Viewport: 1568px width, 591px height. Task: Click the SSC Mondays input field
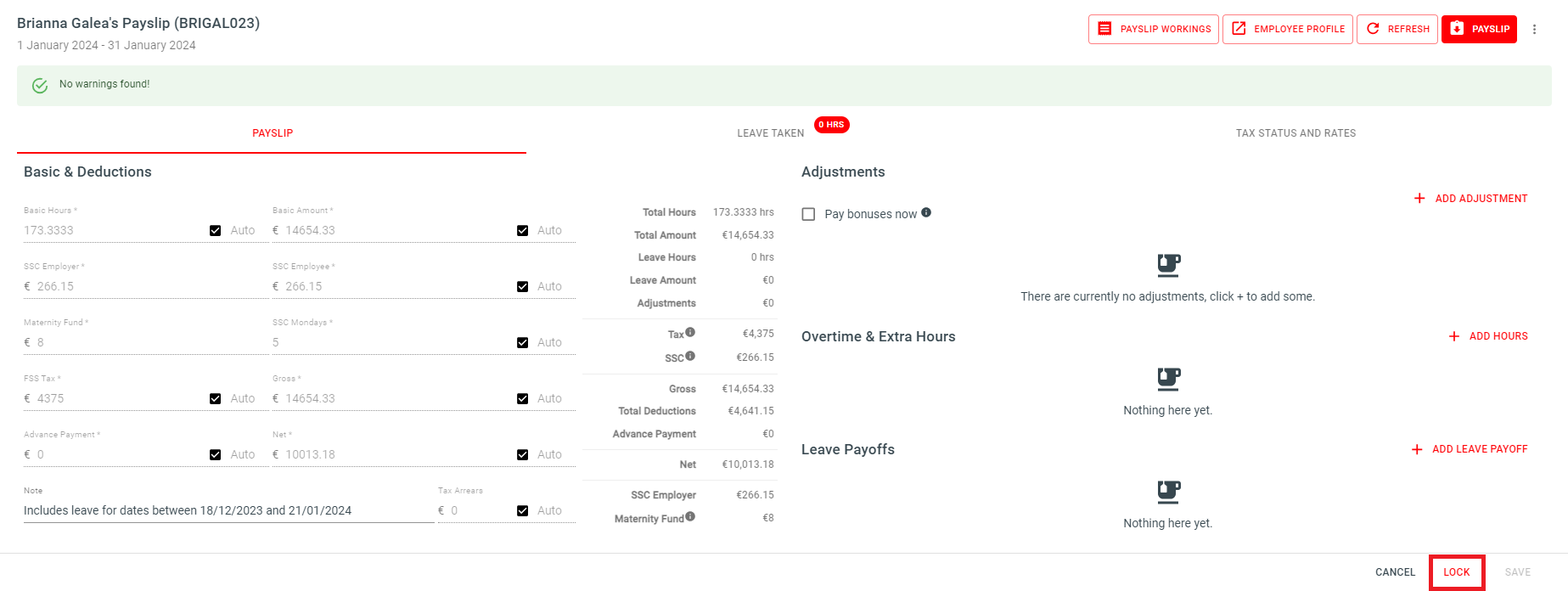tap(391, 343)
